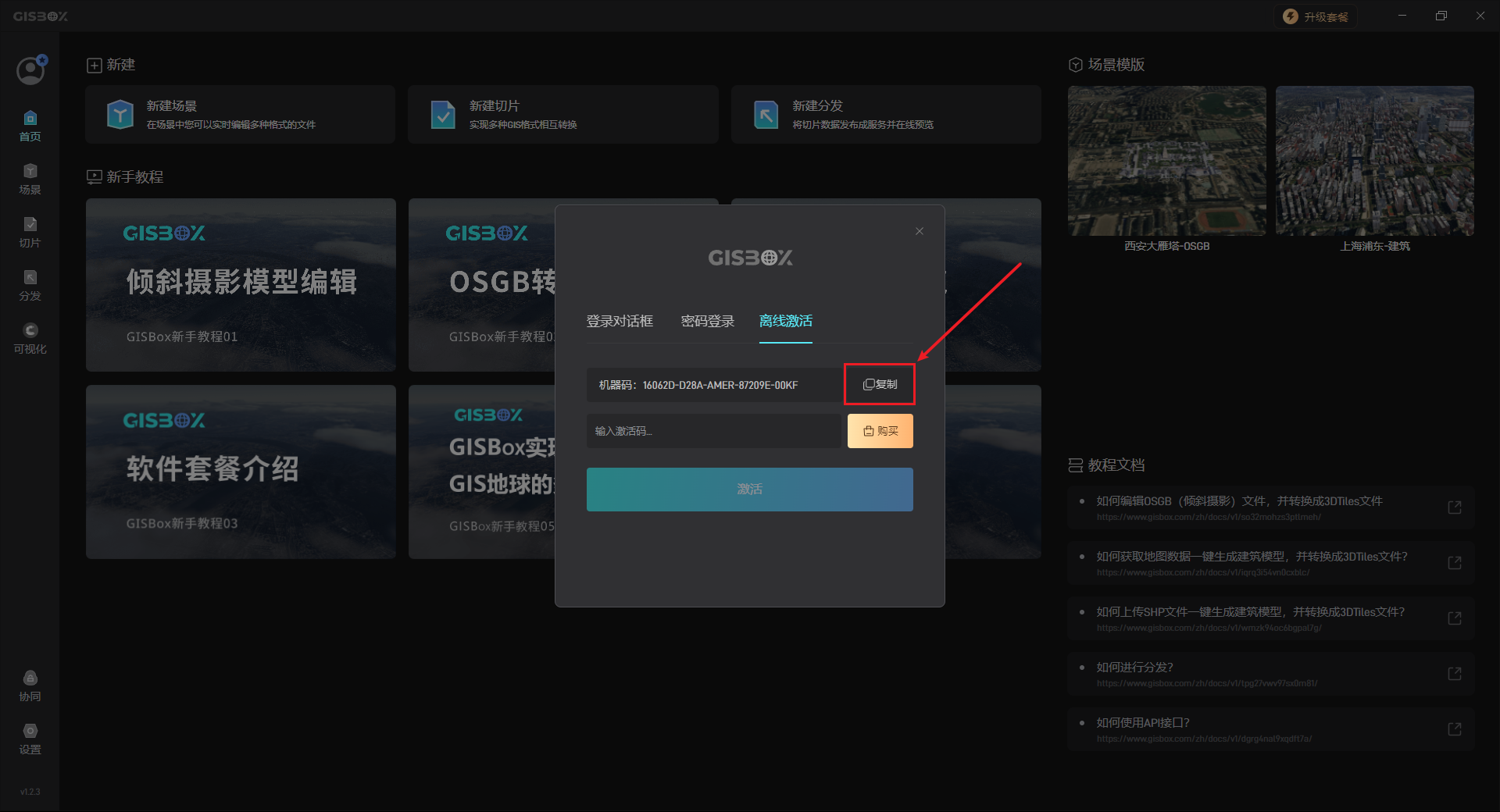Click the 购买 purchase button

click(x=880, y=431)
